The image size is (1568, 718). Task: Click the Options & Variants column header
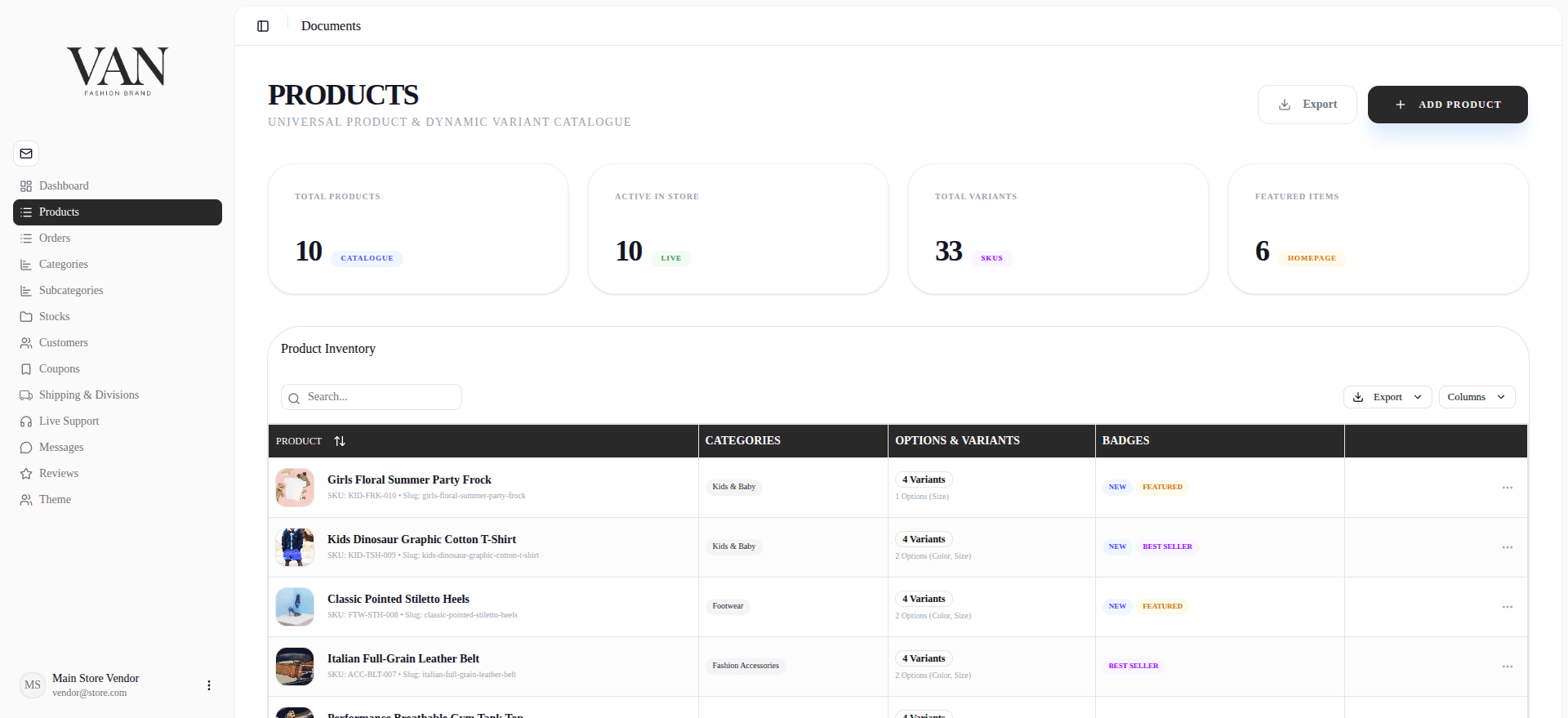click(957, 441)
